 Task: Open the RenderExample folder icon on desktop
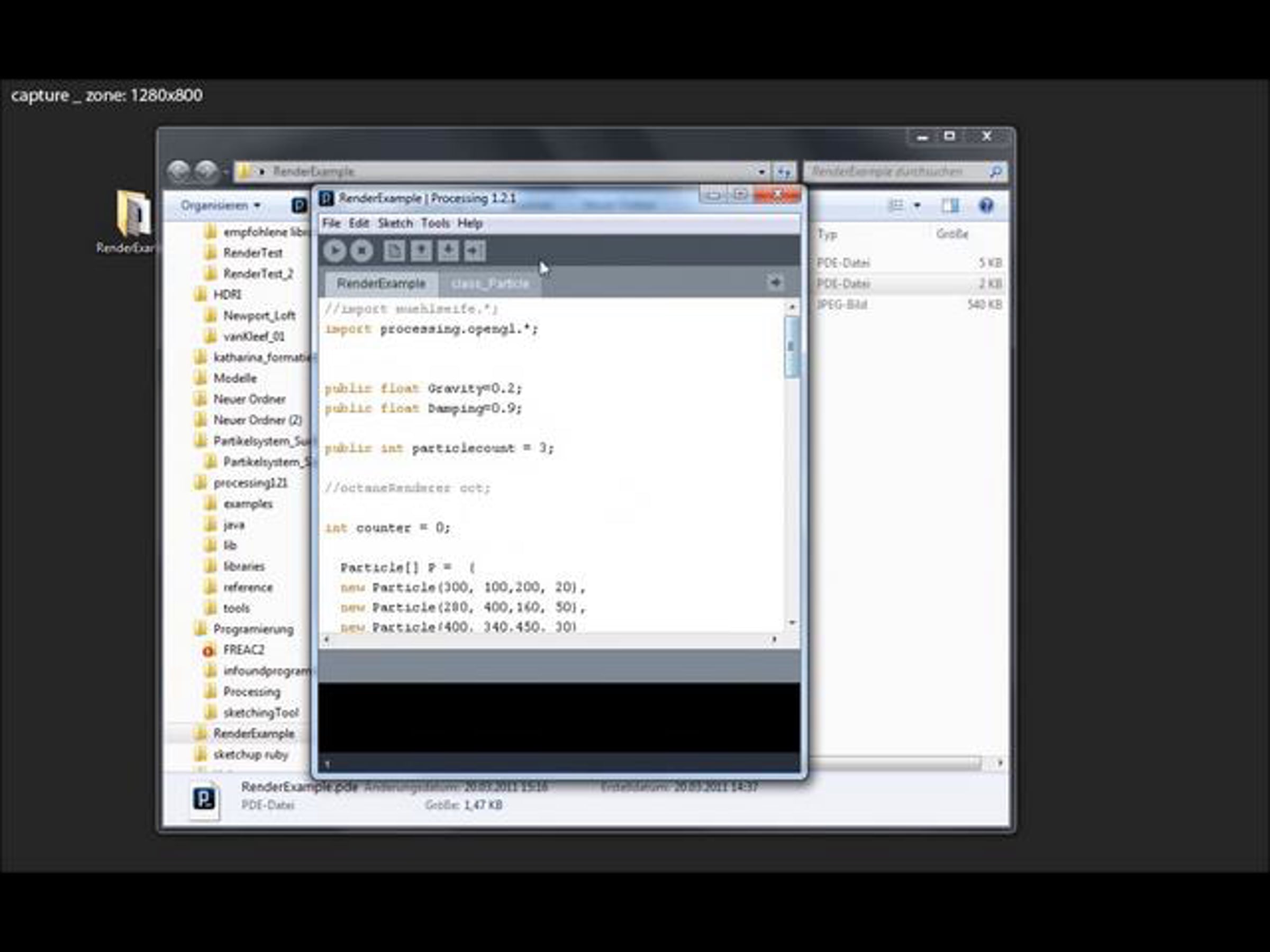[x=134, y=214]
